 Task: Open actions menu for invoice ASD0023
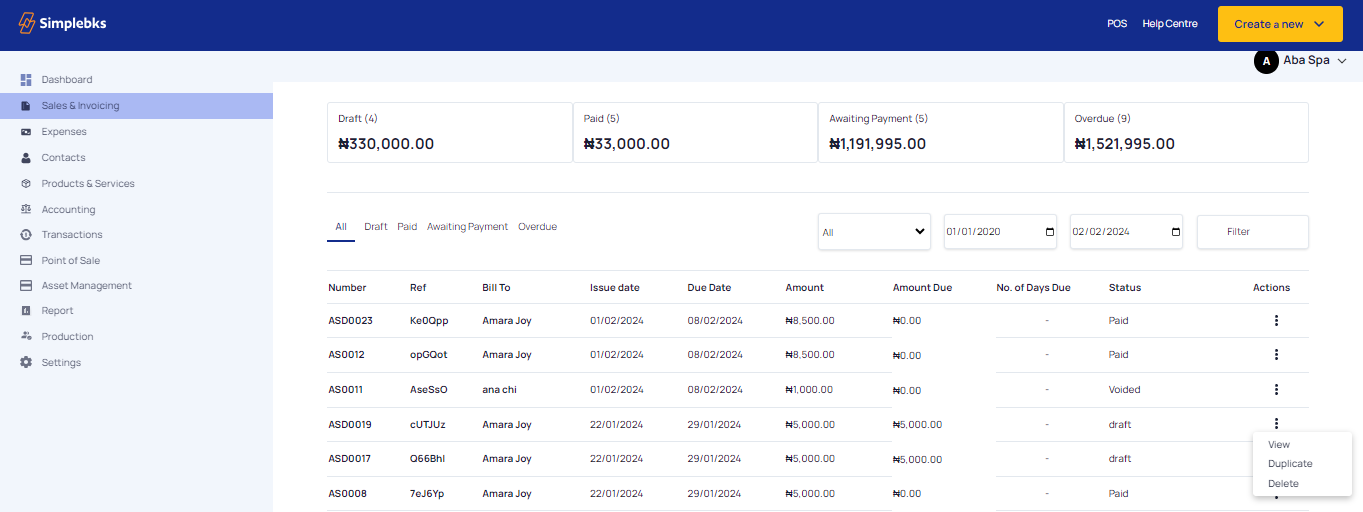[1276, 321]
